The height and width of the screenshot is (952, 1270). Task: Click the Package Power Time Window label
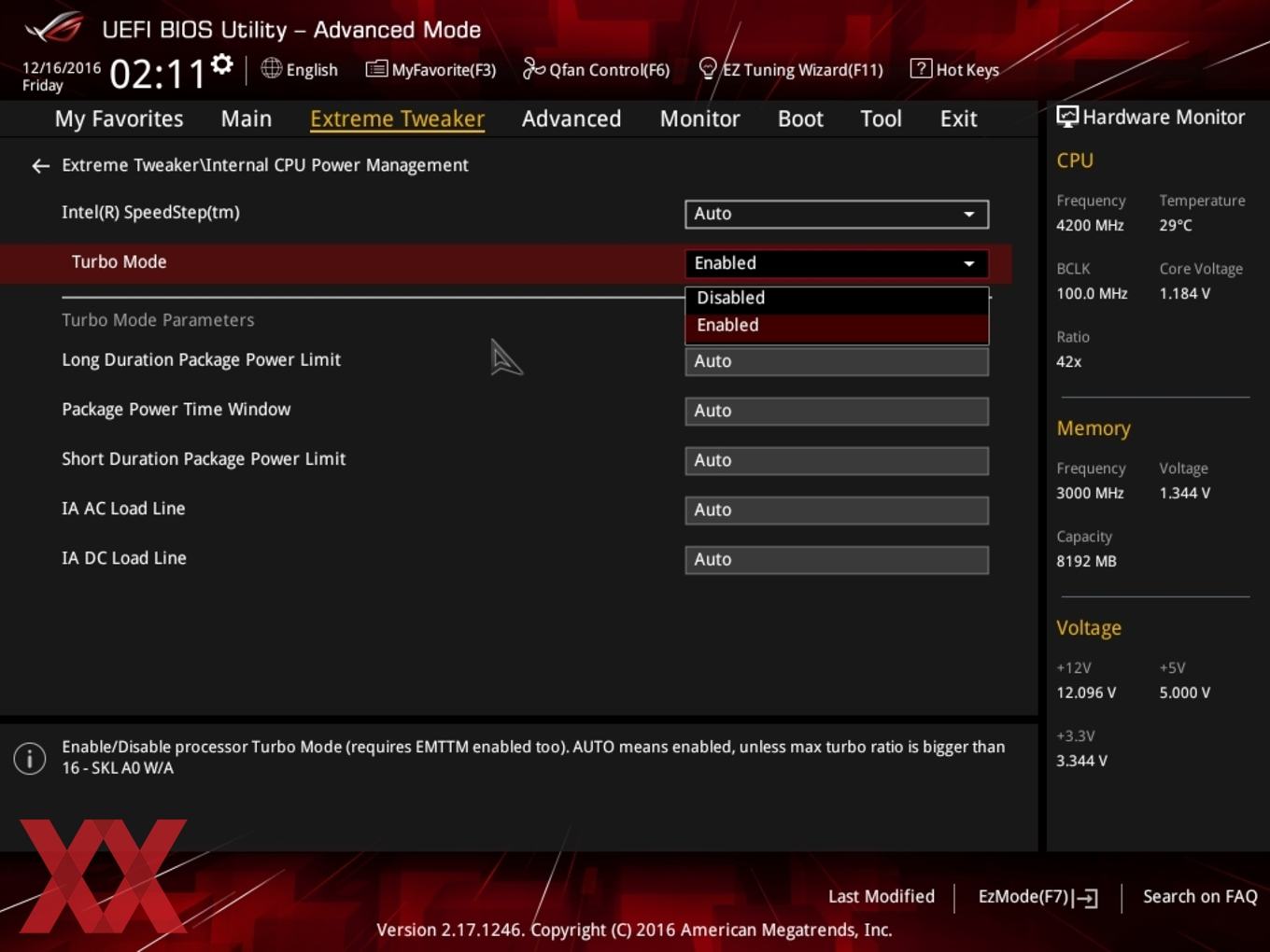(176, 410)
